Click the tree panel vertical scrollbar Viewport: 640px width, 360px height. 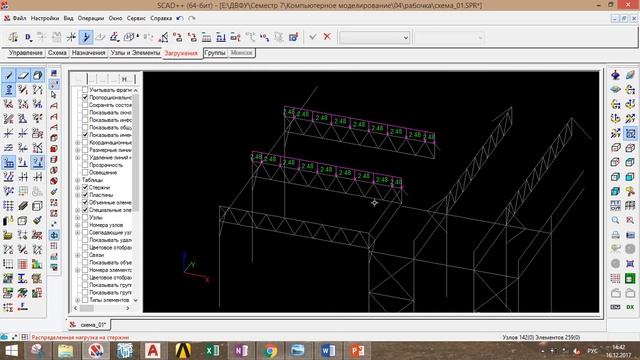pyautogui.click(x=136, y=194)
